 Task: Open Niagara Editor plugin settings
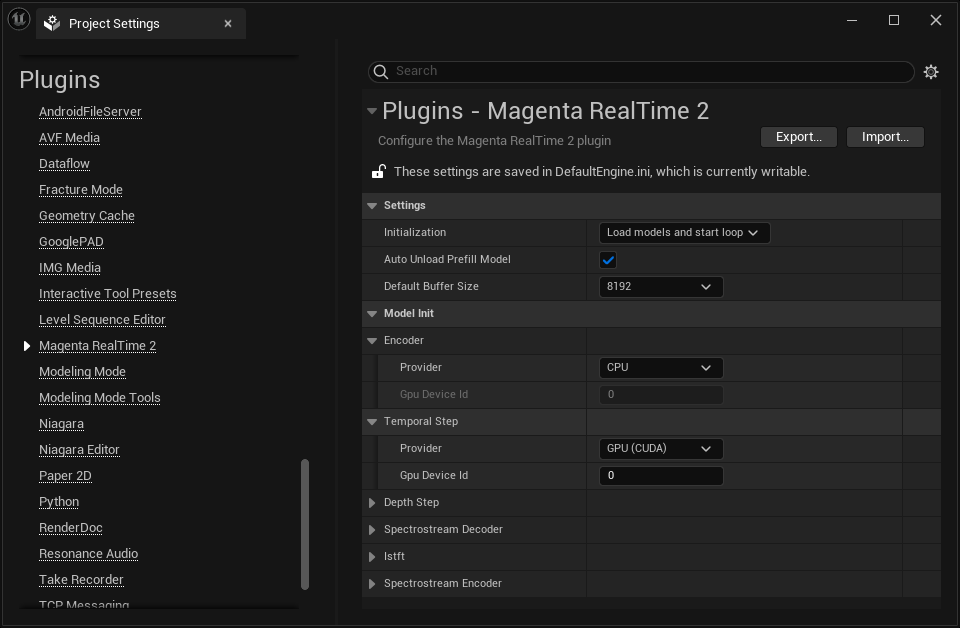[x=79, y=450]
